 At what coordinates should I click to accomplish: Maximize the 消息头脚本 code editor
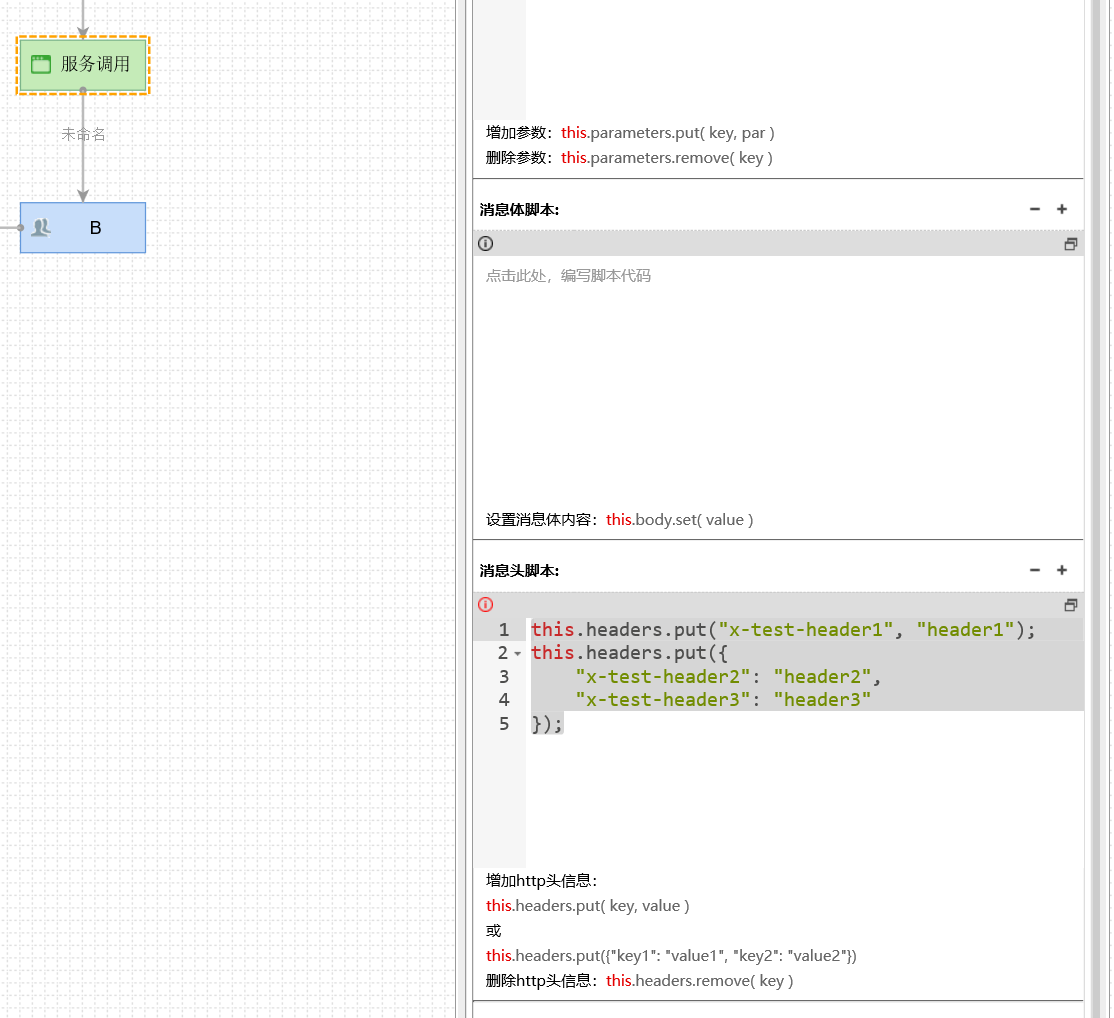point(1070,605)
